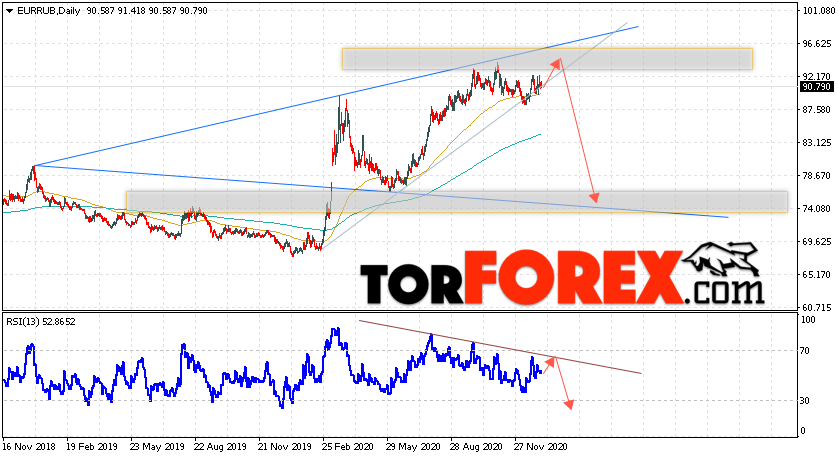The height and width of the screenshot is (458, 838).
Task: Click the RSI scale value 70
Action: [x=806, y=351]
